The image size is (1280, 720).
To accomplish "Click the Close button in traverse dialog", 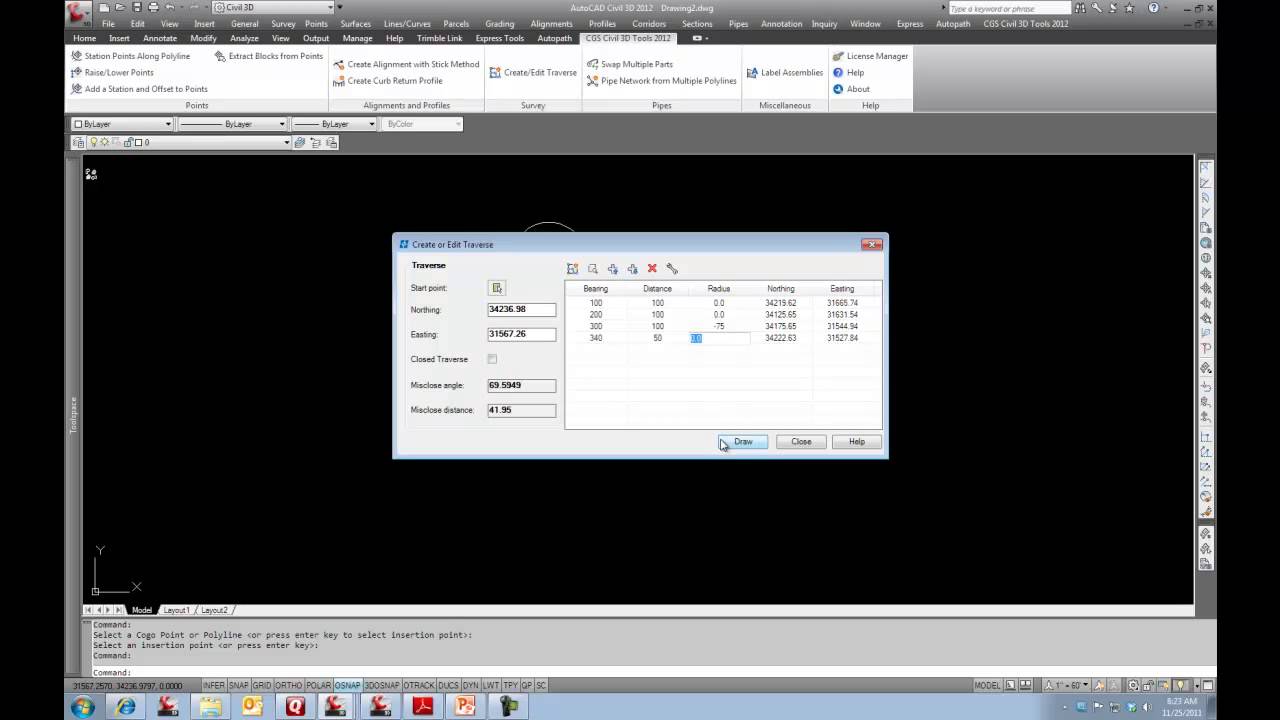I will point(801,441).
